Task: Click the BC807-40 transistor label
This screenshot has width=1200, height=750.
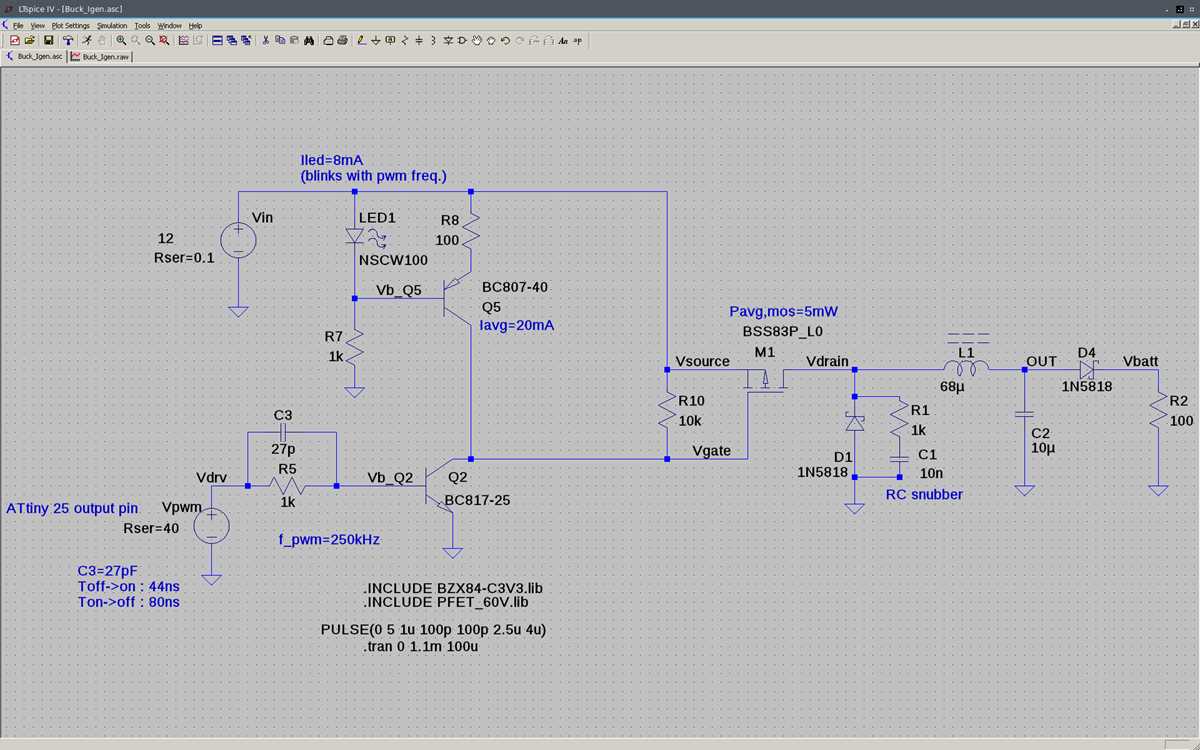Action: click(514, 287)
